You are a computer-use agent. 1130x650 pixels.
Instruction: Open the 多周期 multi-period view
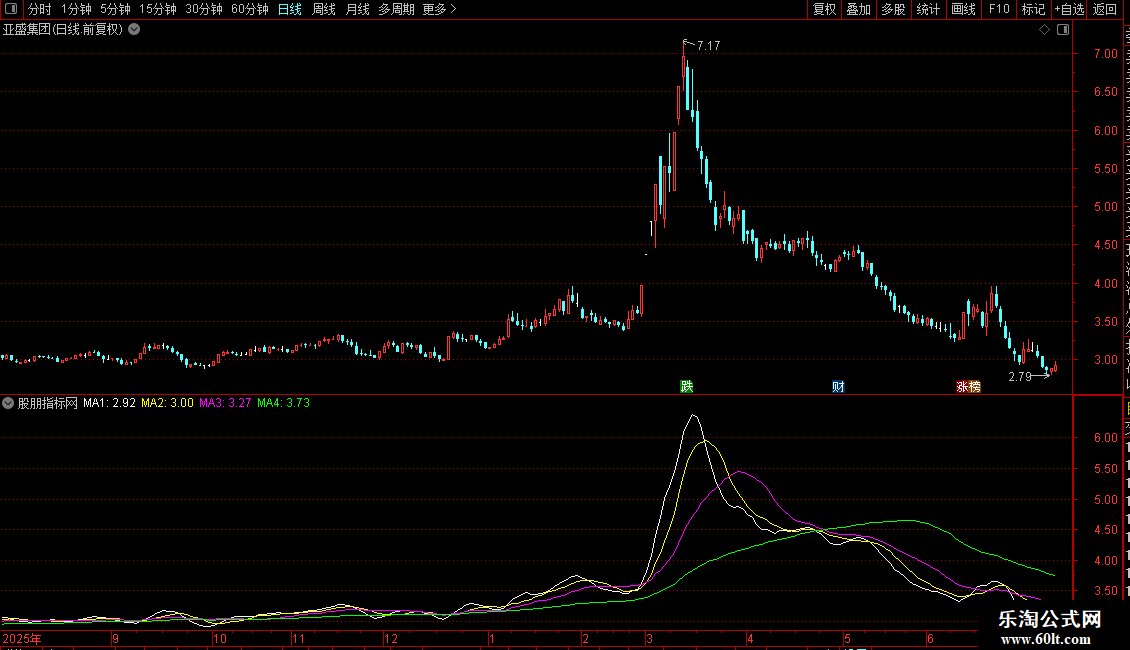pos(396,9)
